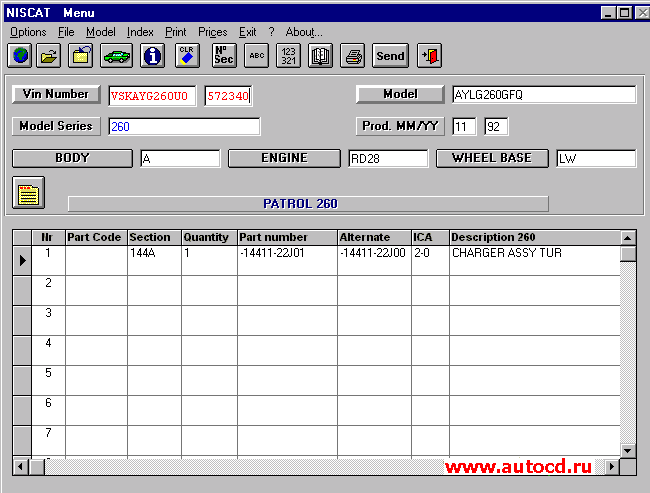
Task: Focus the Model Series field 260
Action: [x=184, y=126]
